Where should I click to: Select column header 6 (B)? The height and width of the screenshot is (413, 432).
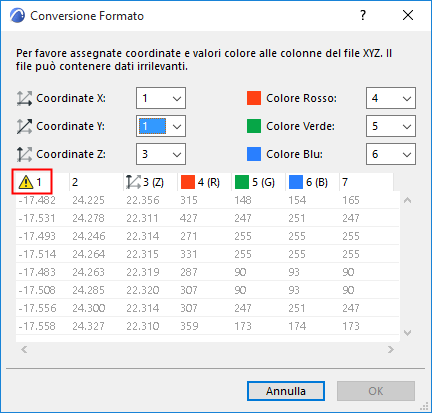pyautogui.click(x=312, y=182)
